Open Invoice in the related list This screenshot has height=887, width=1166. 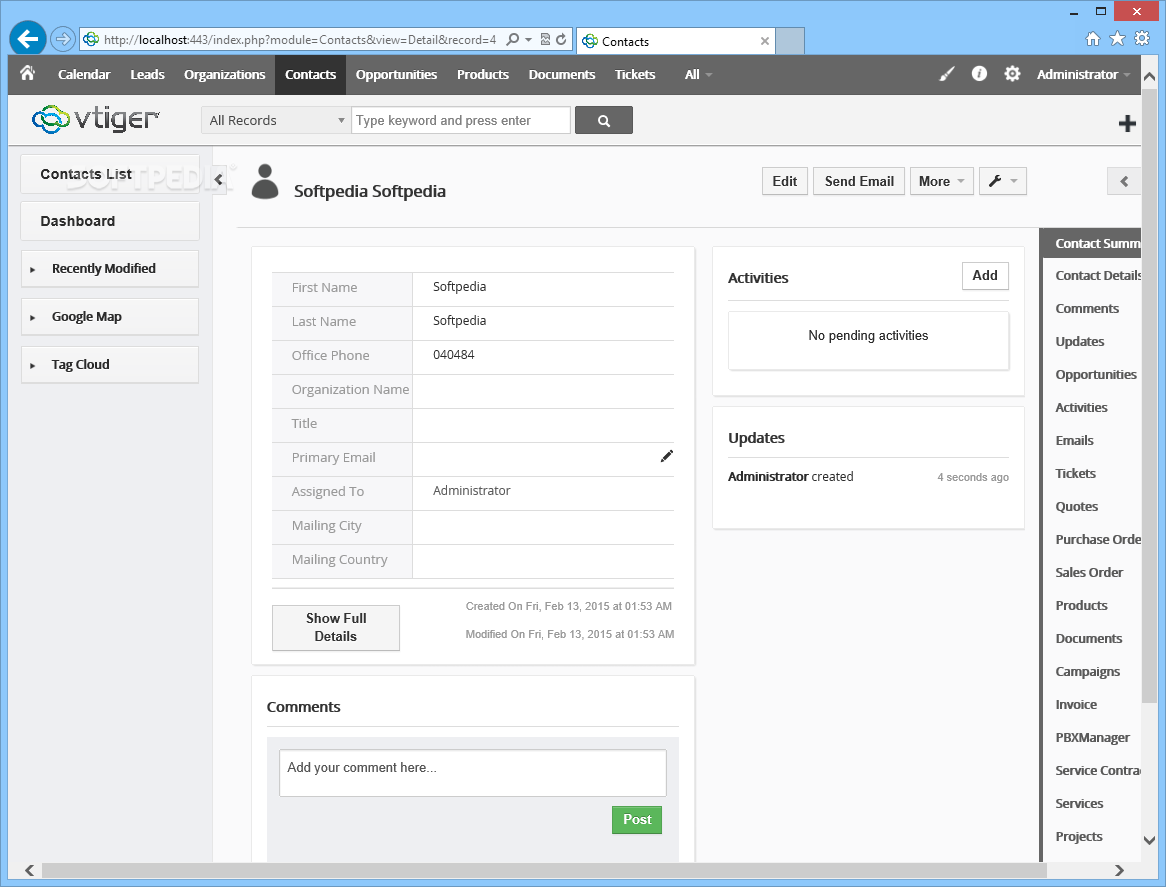(x=1076, y=705)
